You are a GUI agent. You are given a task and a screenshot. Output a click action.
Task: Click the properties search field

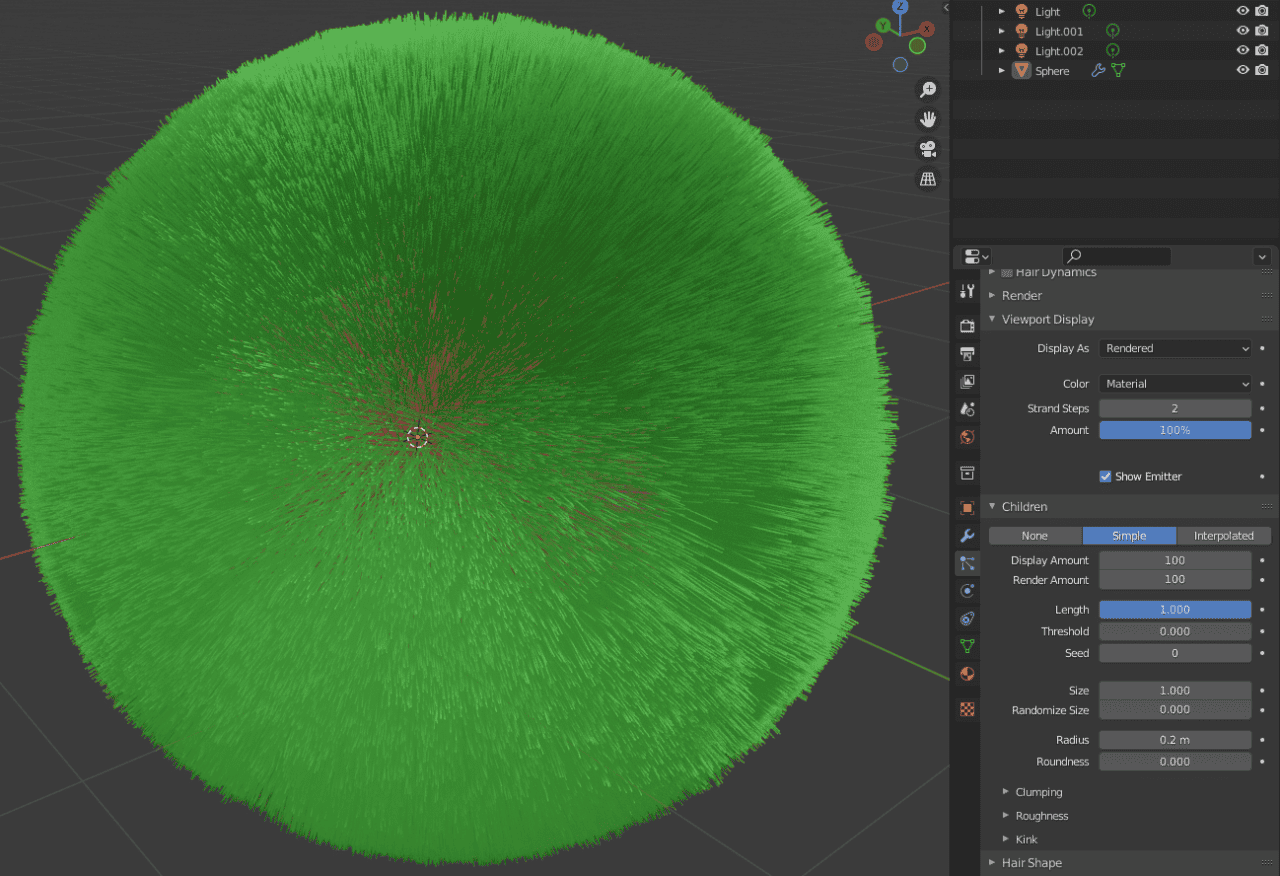pyautogui.click(x=1116, y=256)
